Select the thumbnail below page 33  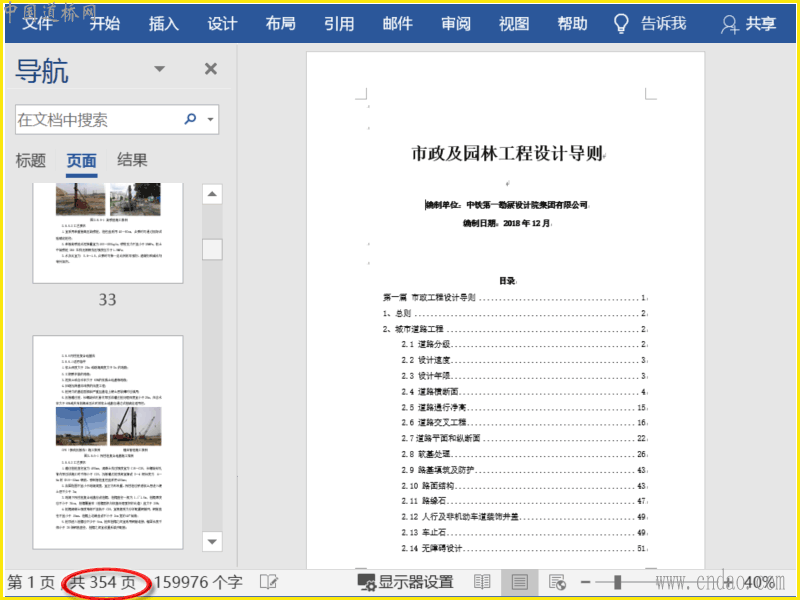[x=108, y=442]
